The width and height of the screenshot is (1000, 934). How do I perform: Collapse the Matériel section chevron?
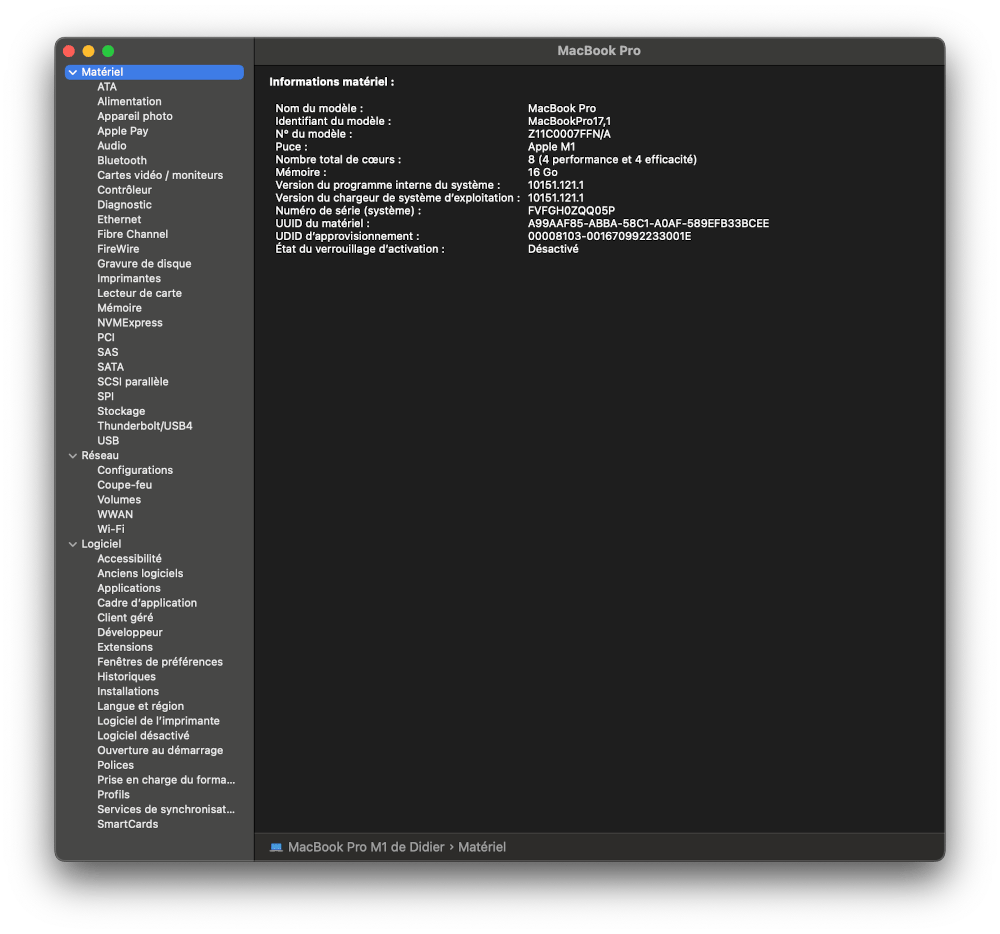pos(73,73)
